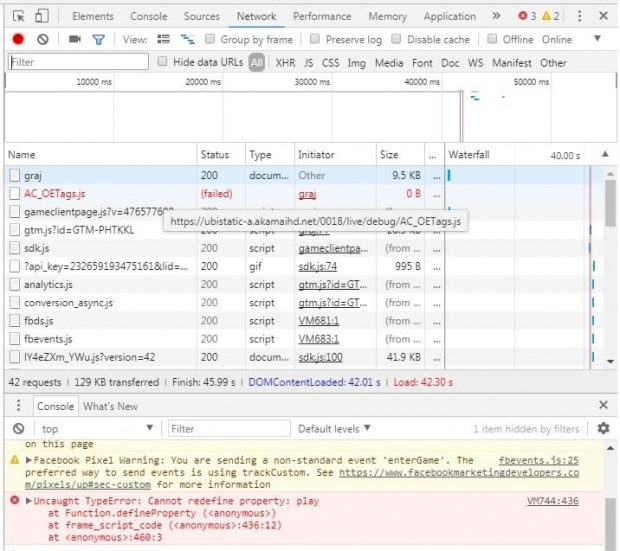Select the file icon beside analytics.js
Image resolution: width=620 pixels, height=551 pixels.
(x=15, y=284)
